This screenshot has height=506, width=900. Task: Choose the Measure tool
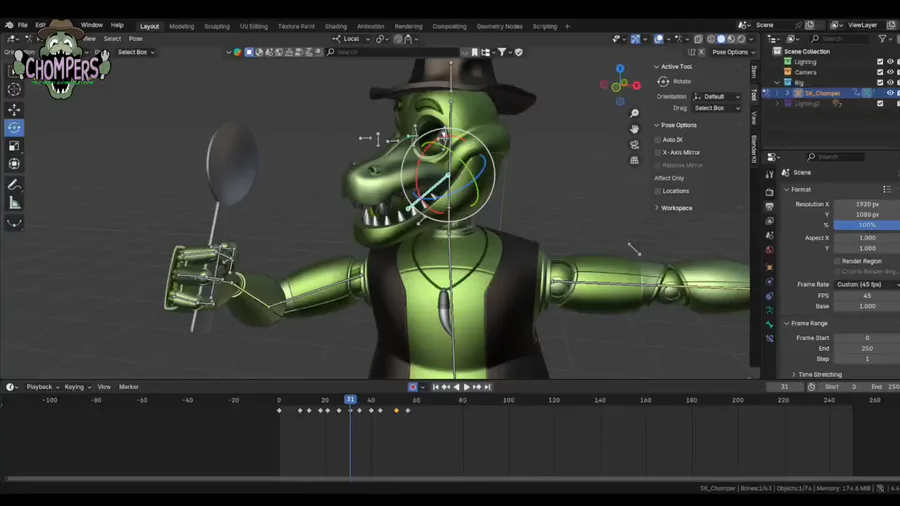14,203
